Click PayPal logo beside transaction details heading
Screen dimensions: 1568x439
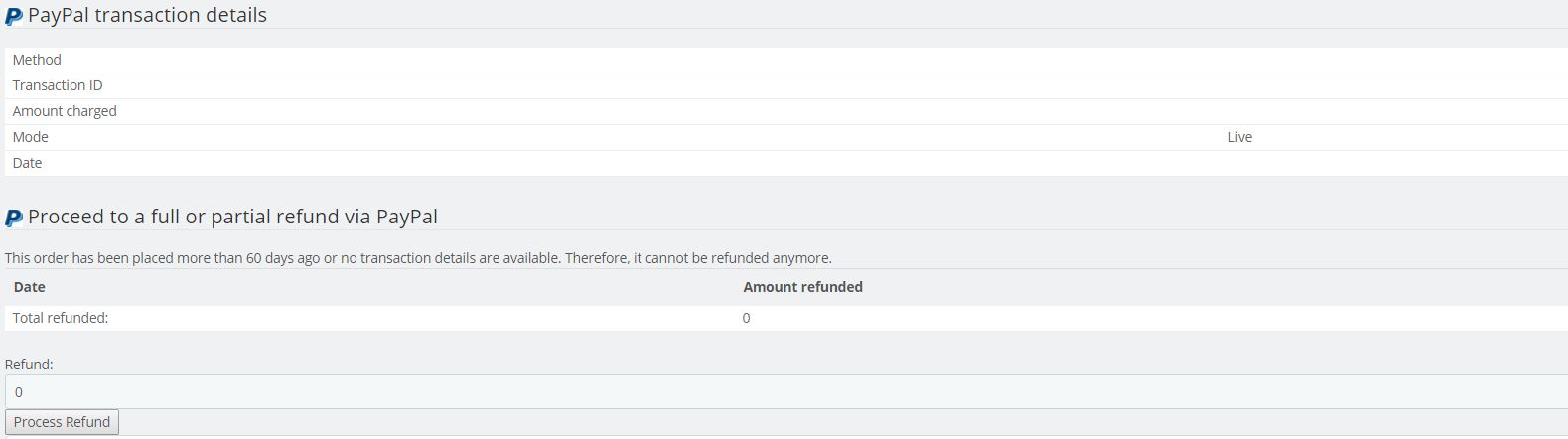14,17
